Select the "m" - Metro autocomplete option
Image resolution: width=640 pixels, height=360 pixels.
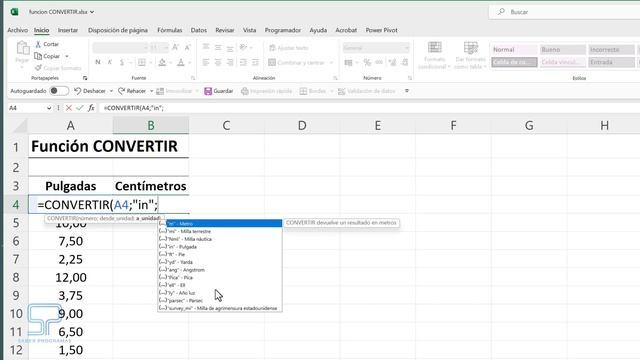coord(220,224)
